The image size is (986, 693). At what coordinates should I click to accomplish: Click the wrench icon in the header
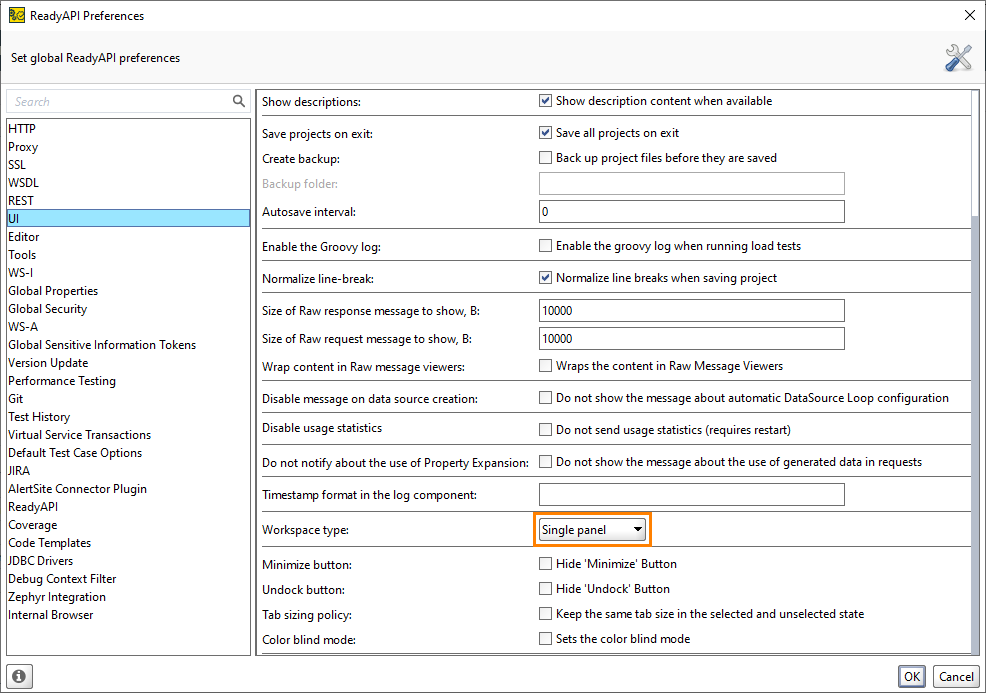pos(957,57)
